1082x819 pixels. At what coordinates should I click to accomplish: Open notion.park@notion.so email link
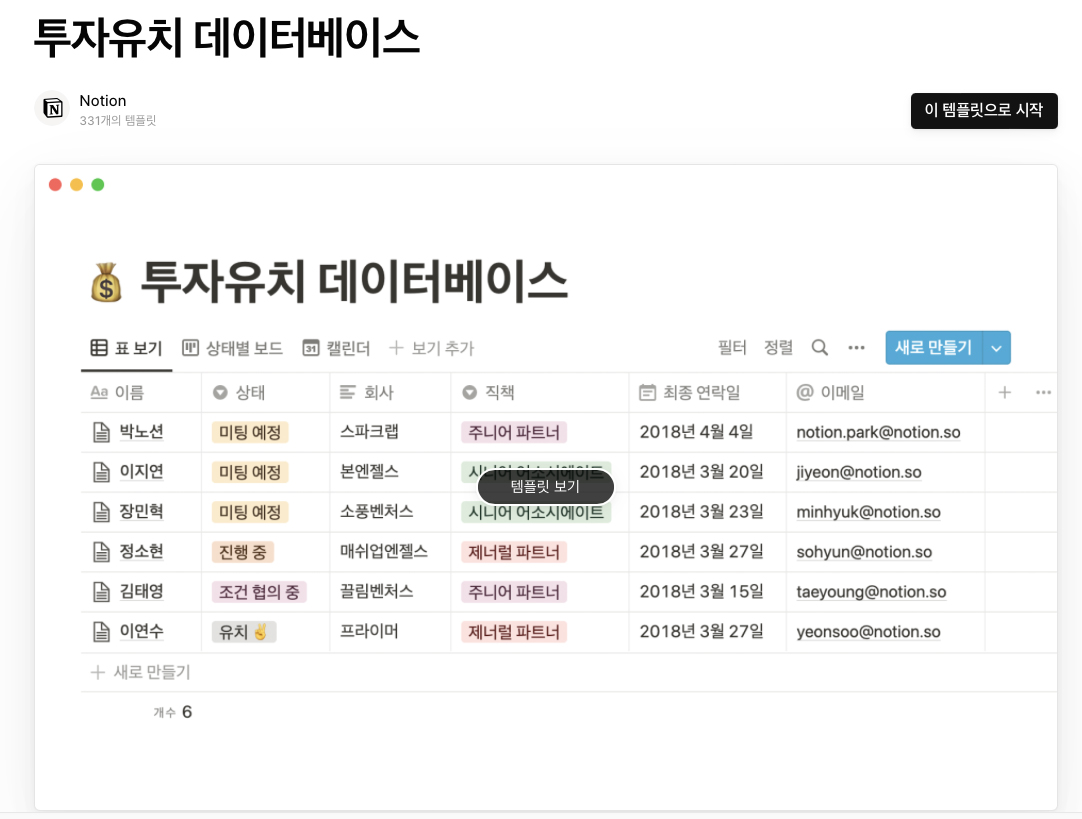click(878, 433)
